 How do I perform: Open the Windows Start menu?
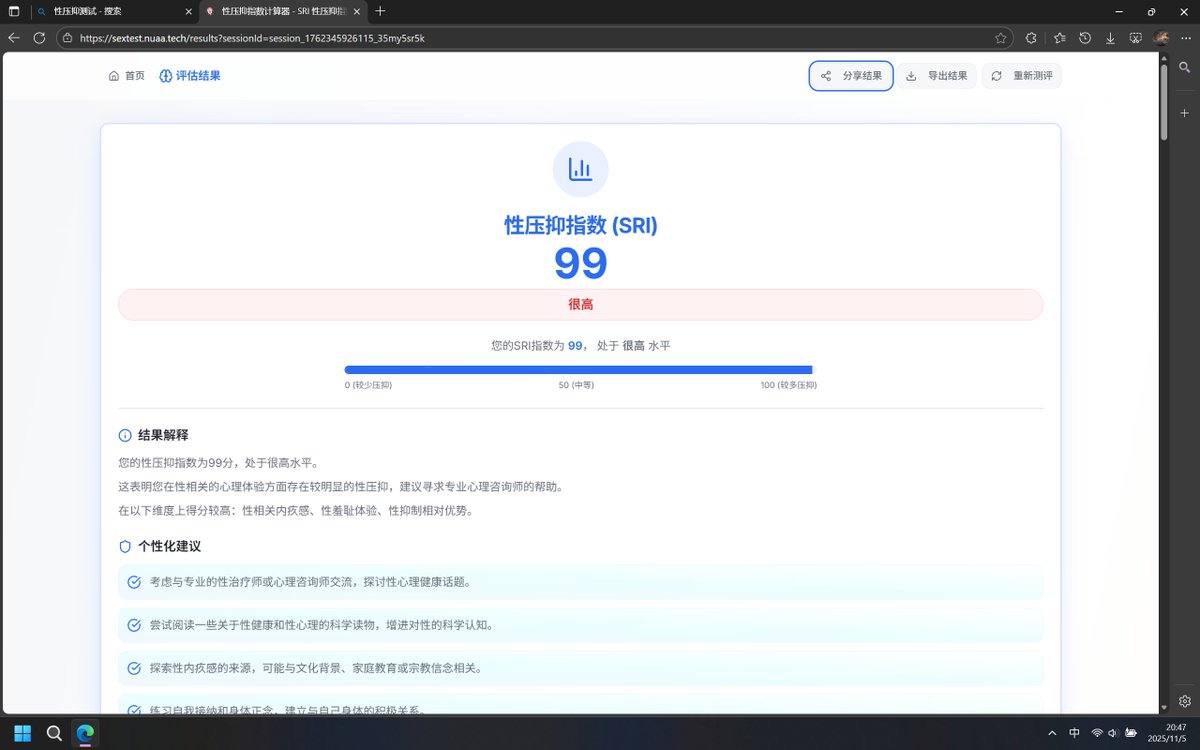(23, 732)
